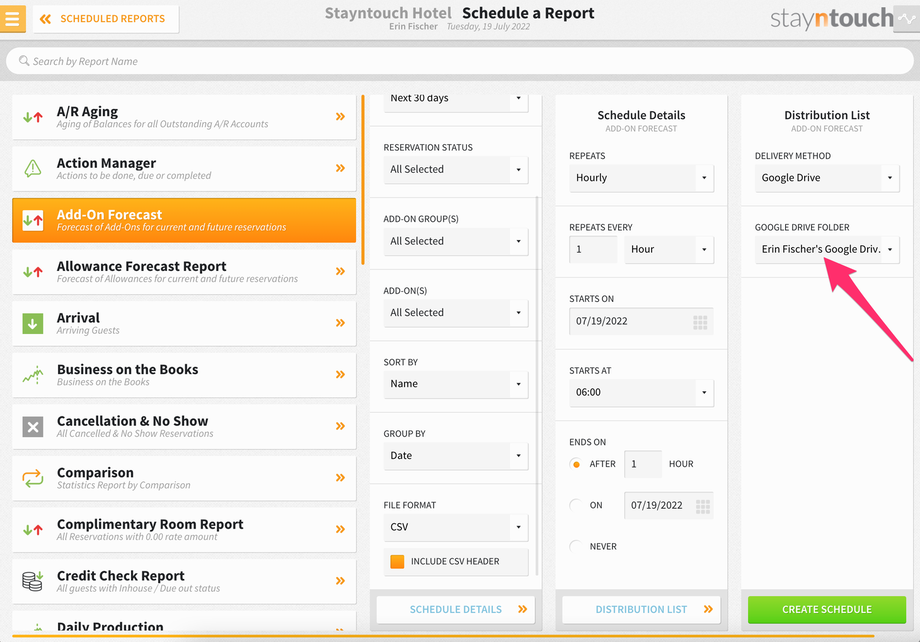The width and height of the screenshot is (920, 642).
Task: Open the Ends On calendar grid icon
Action: [702, 506]
